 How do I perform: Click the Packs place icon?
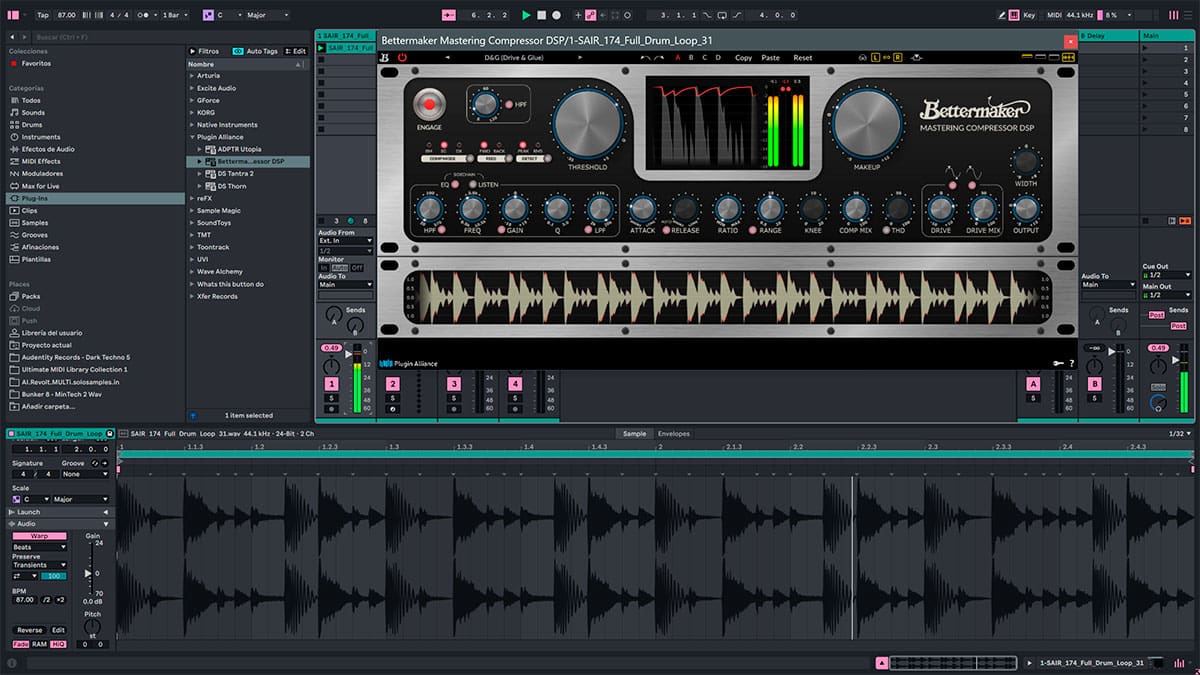[x=13, y=296]
